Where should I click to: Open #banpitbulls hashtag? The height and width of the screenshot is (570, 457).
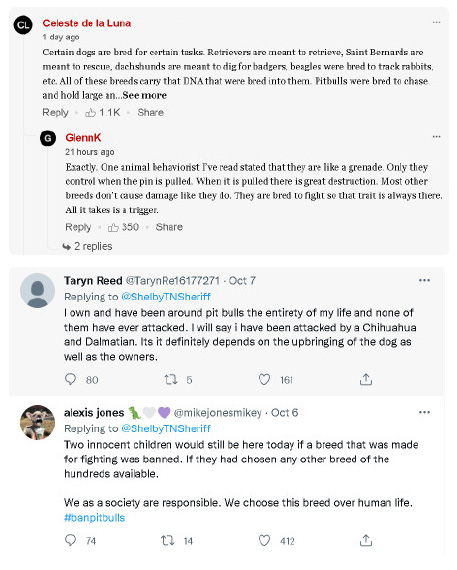coord(95,518)
